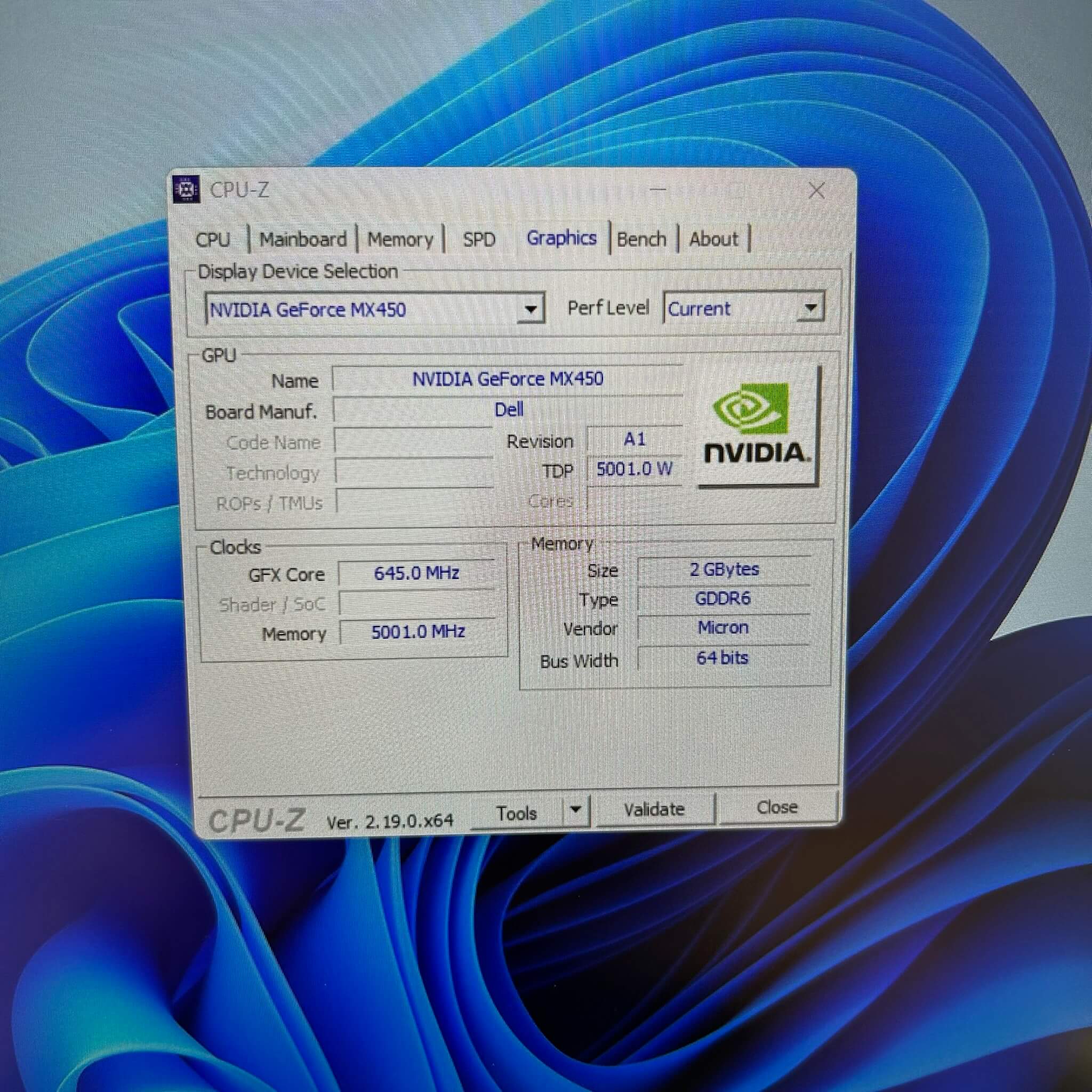Viewport: 1092px width, 1092px height.
Task: Click the GFX Core clock value
Action: pyautogui.click(x=416, y=573)
